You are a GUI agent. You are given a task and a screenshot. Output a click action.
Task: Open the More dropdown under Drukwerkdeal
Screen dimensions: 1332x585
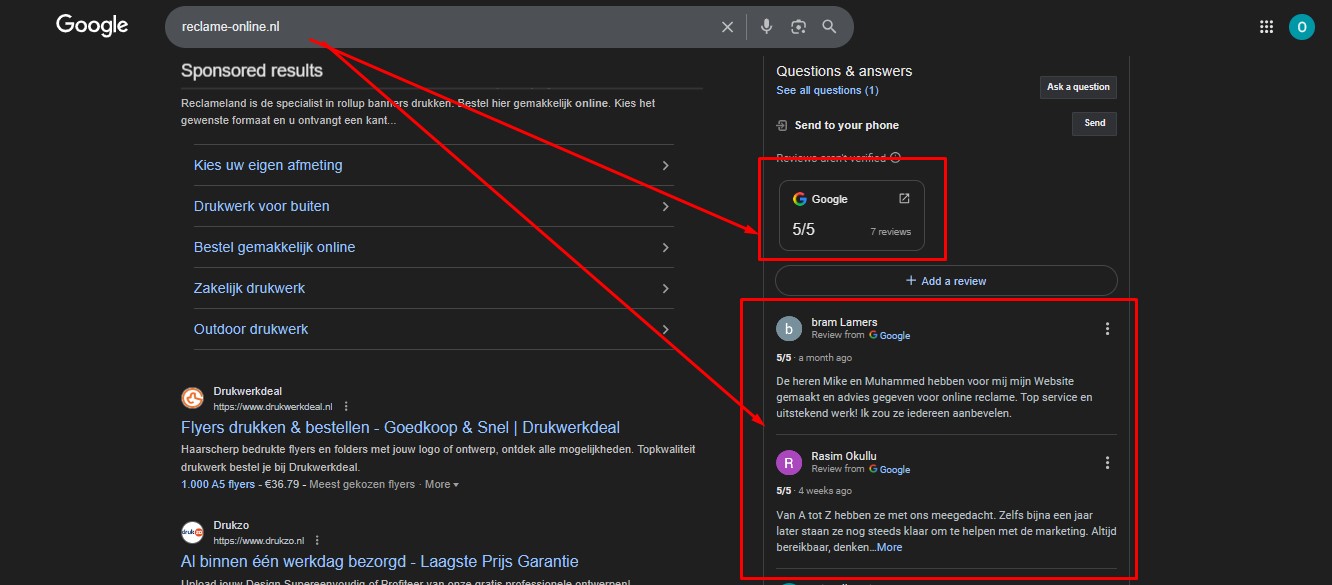441,484
